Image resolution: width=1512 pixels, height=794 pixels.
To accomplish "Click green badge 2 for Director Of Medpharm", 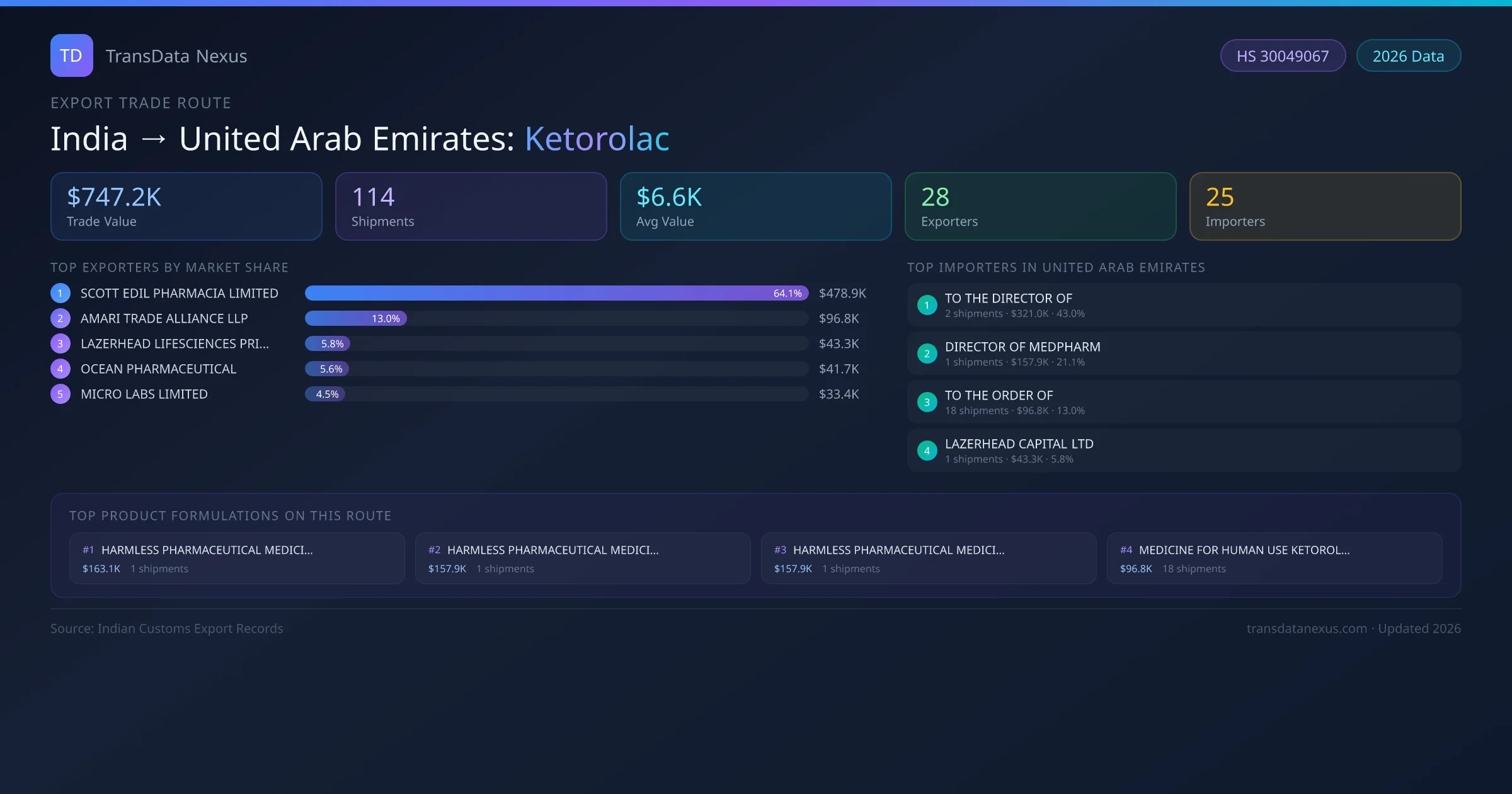I will coord(927,354).
